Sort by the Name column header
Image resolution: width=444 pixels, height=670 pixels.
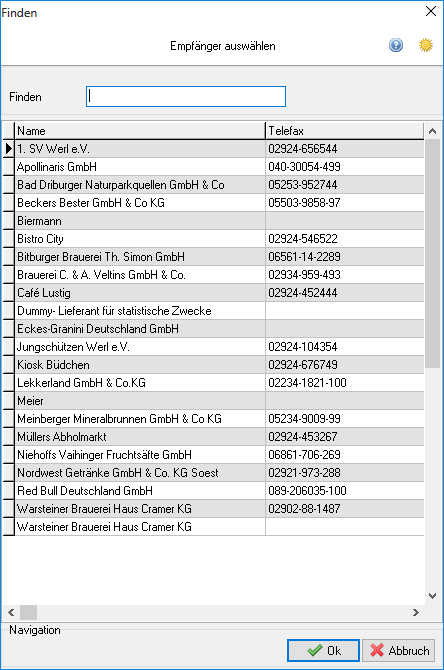coord(140,131)
